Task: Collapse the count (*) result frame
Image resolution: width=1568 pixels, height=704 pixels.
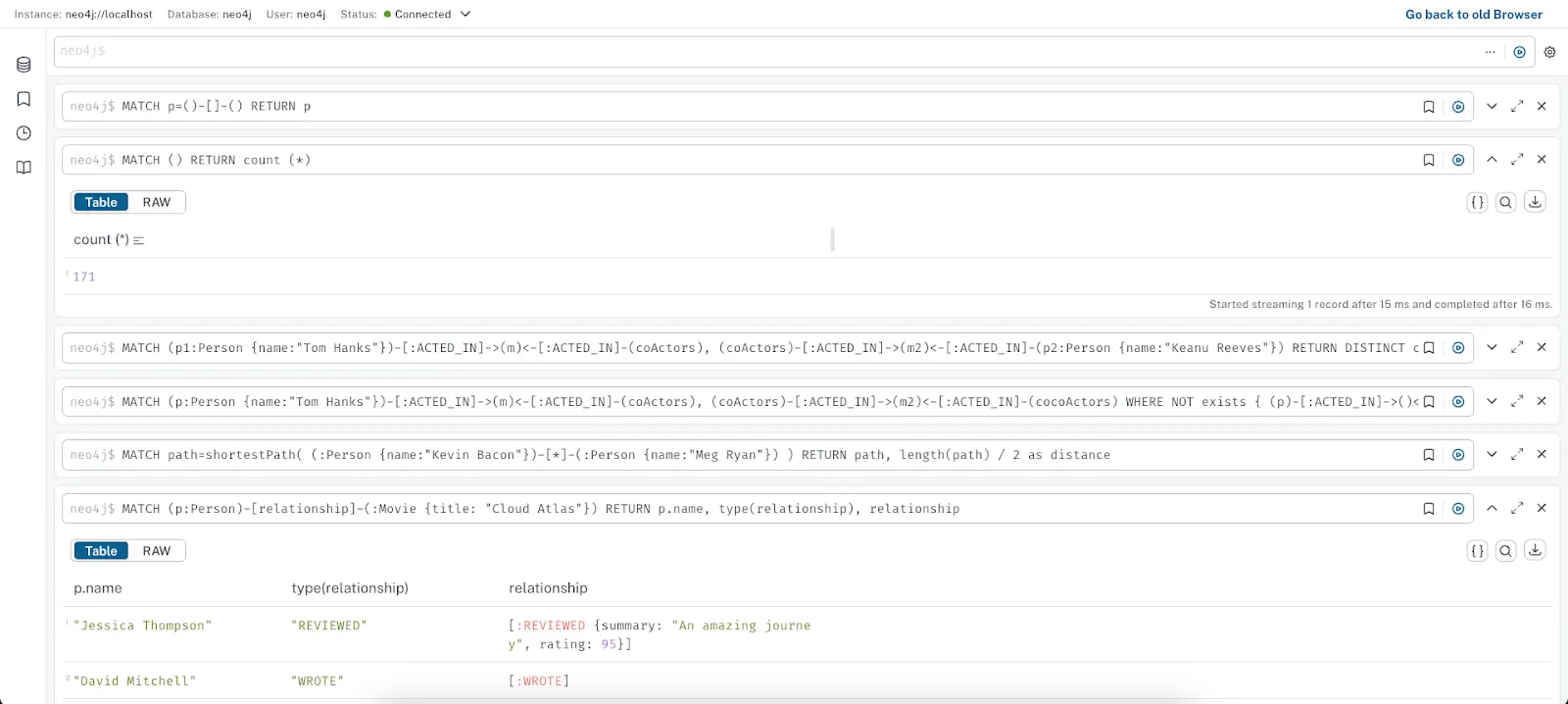Action: pos(1492,159)
